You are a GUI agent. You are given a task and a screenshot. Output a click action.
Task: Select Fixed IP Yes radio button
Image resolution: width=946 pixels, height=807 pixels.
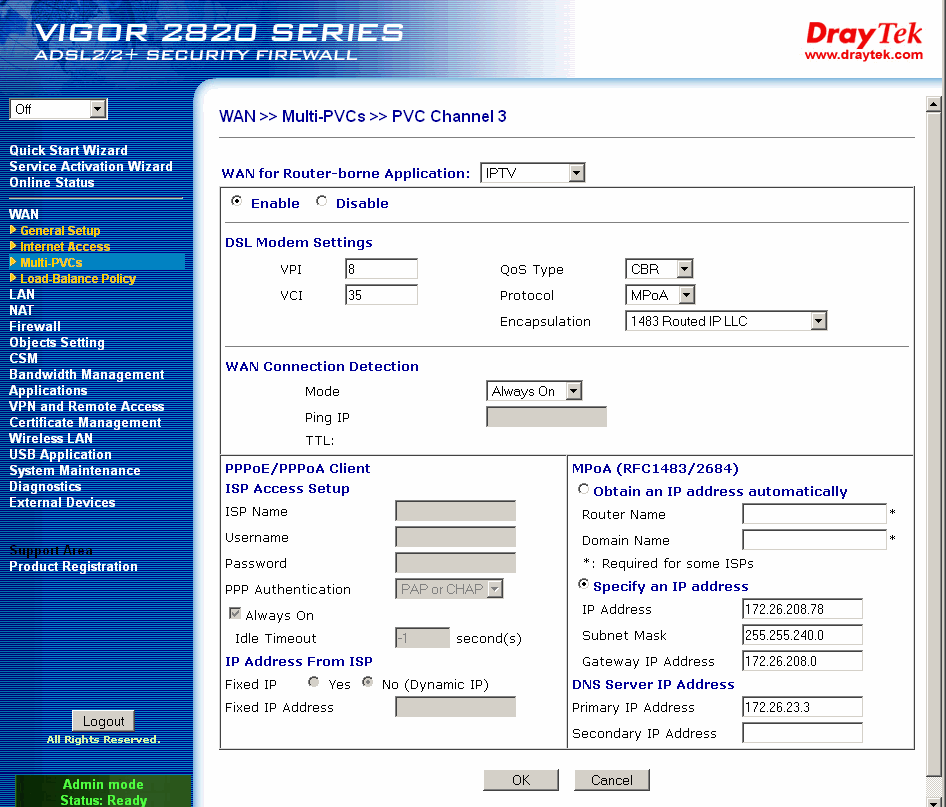coord(313,682)
